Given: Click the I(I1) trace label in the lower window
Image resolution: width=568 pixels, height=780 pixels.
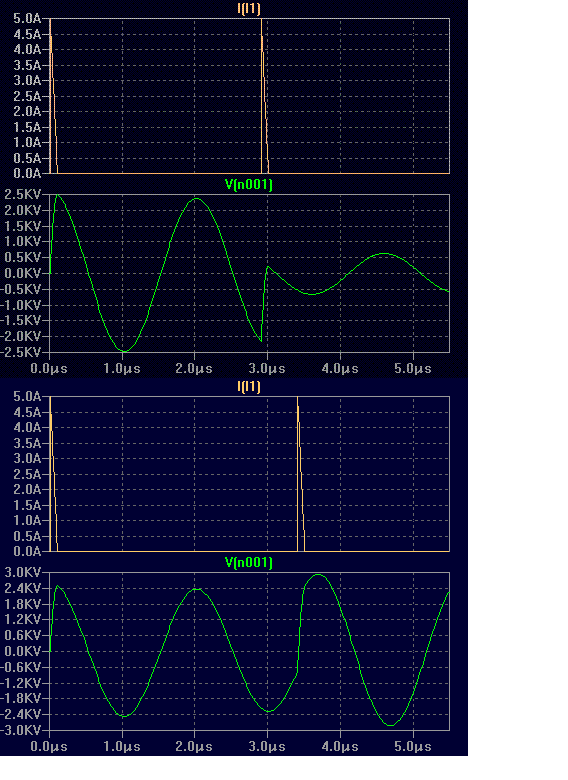Looking at the screenshot, I should click(x=249, y=387).
